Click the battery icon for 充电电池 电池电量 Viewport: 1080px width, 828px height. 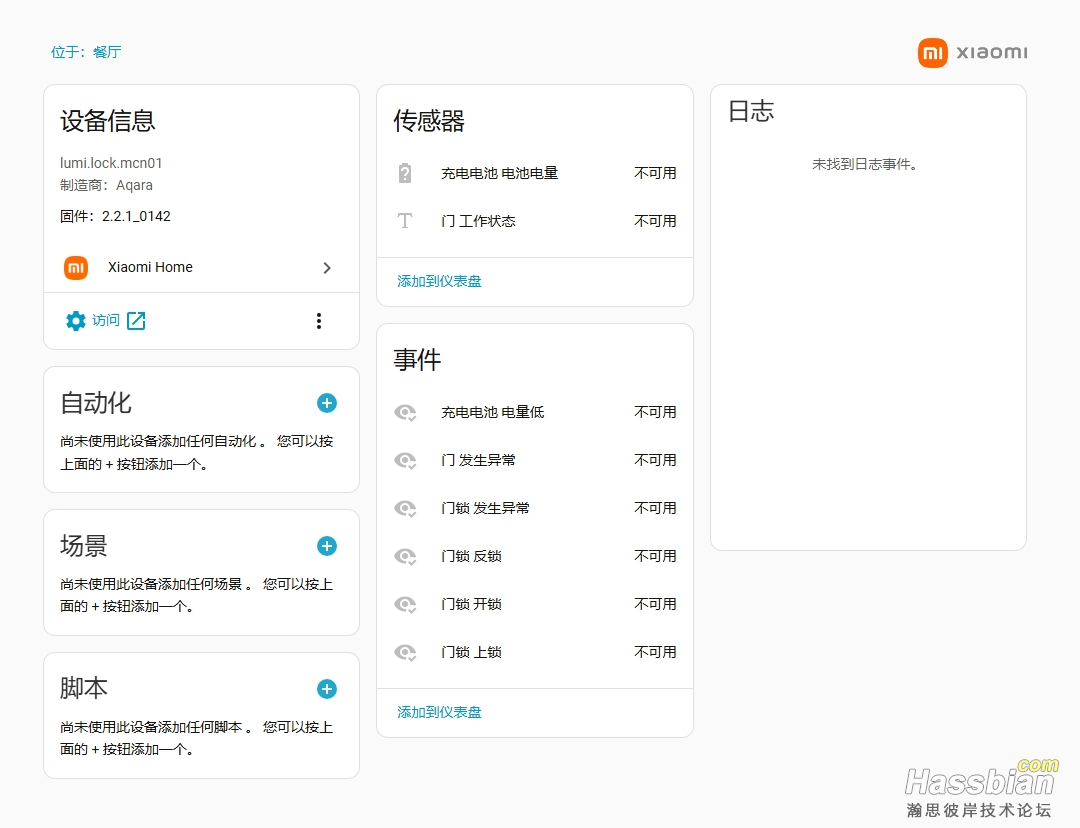405,173
